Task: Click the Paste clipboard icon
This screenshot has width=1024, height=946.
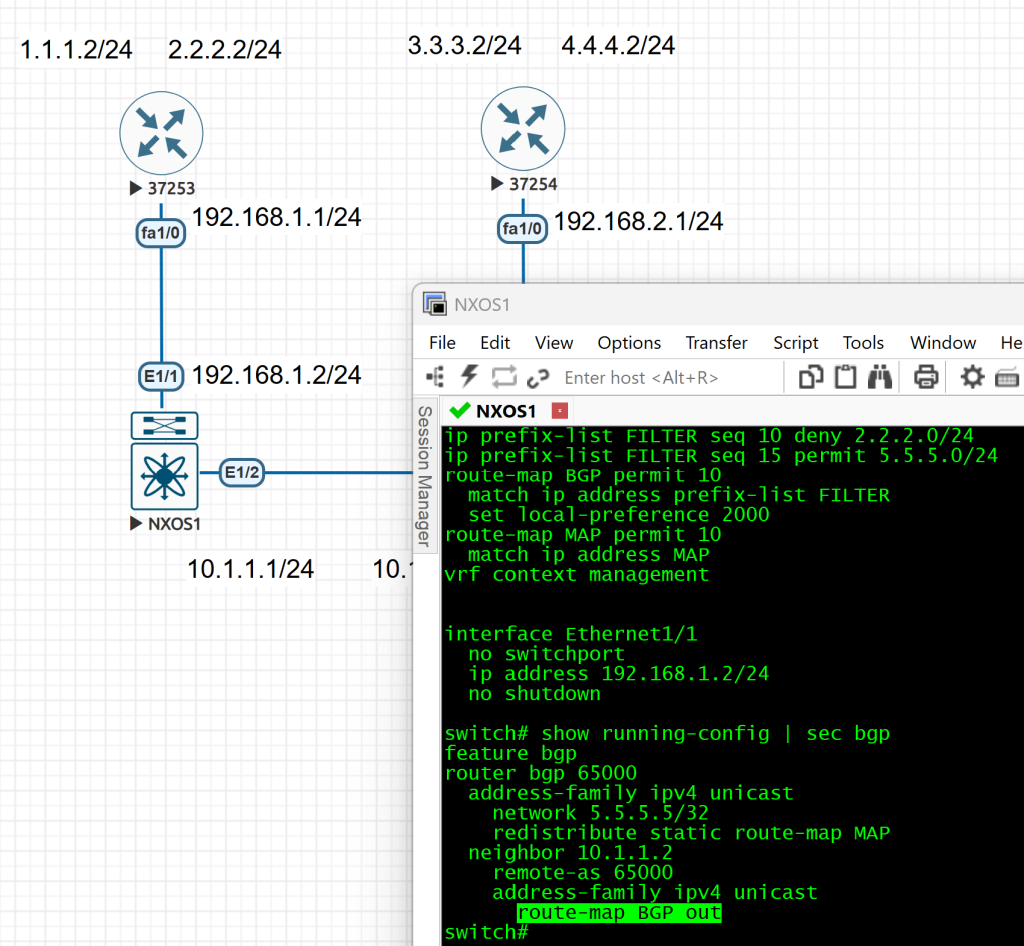Action: click(x=845, y=377)
